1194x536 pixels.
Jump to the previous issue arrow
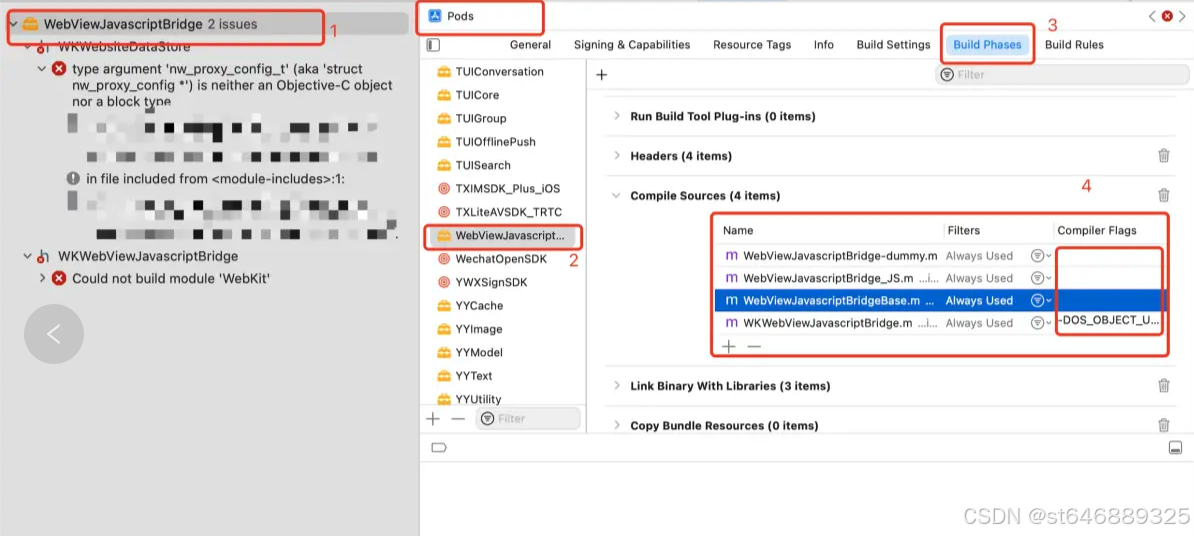[x=1152, y=16]
